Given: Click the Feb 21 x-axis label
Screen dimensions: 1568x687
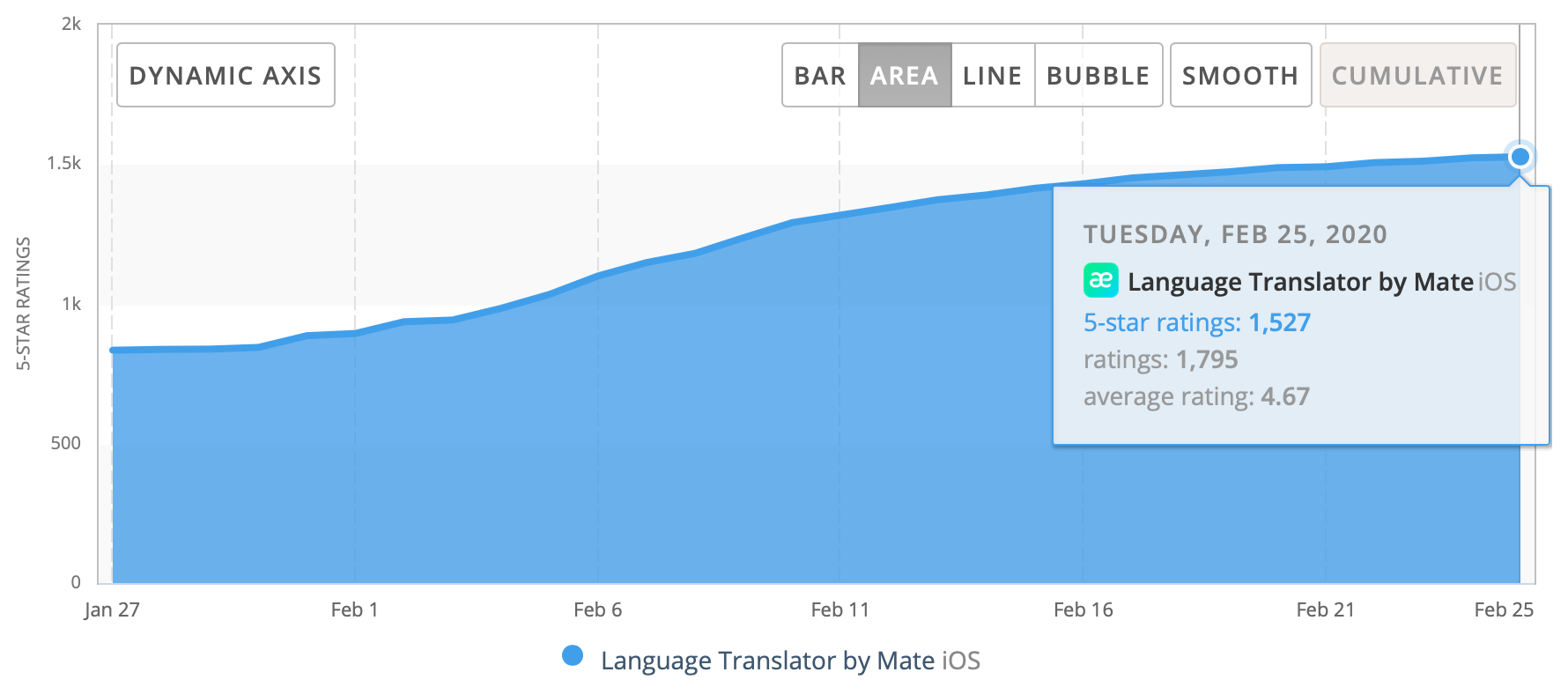Looking at the screenshot, I should click(x=1325, y=609).
